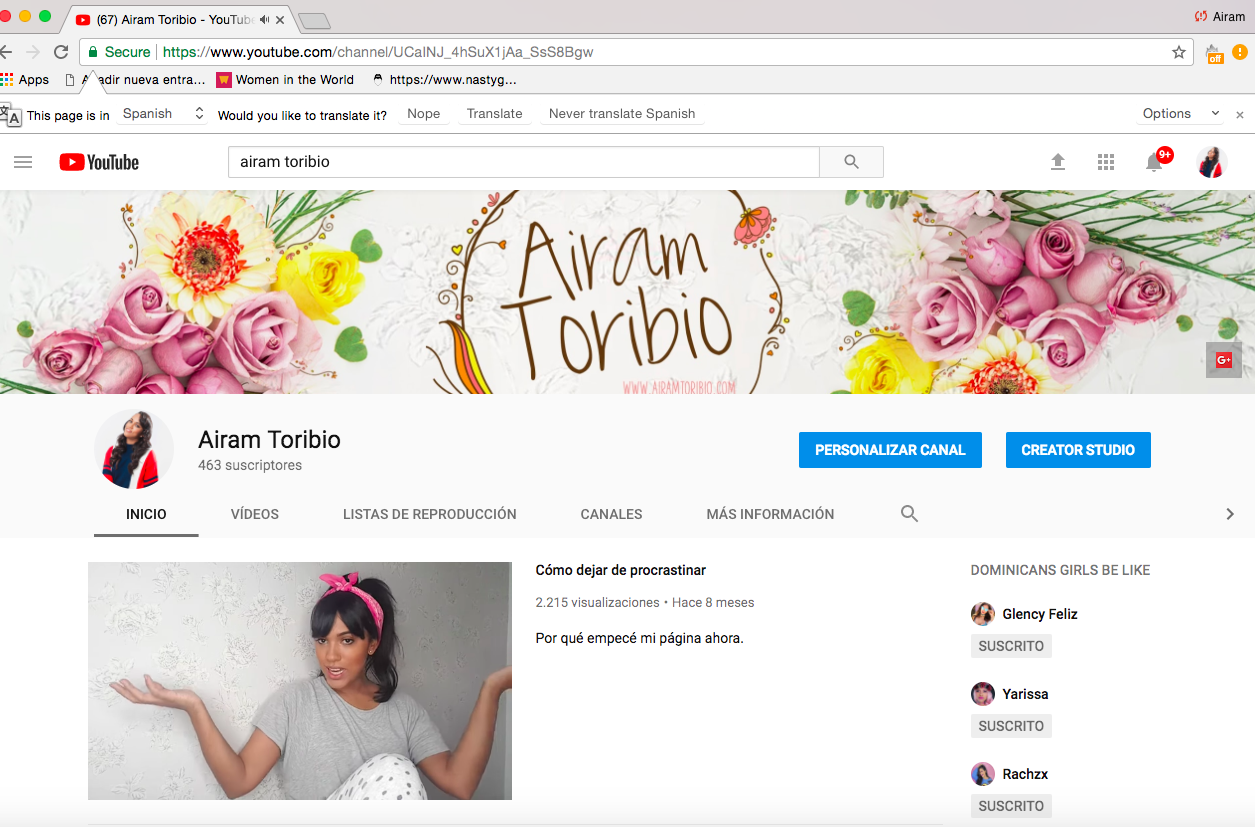Click 463 suscriptores text
The image size is (1255, 827).
point(250,465)
